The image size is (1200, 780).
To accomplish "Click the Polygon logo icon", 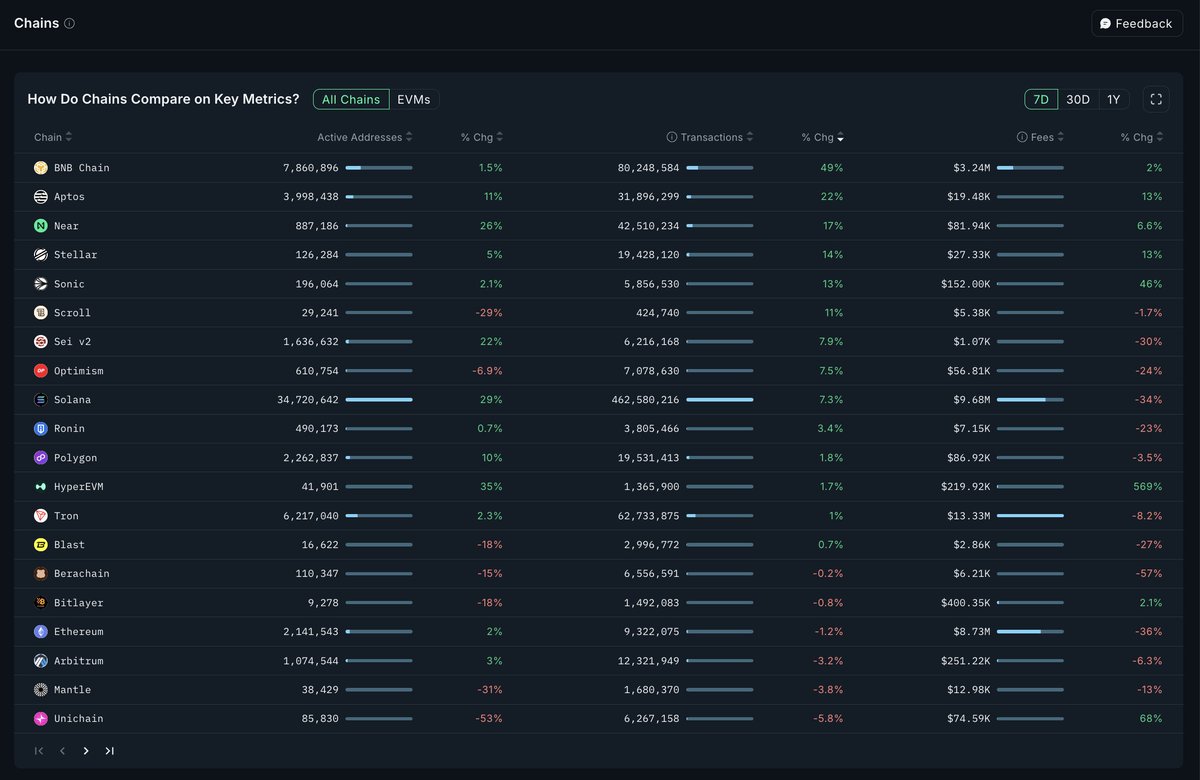I will pos(41,458).
